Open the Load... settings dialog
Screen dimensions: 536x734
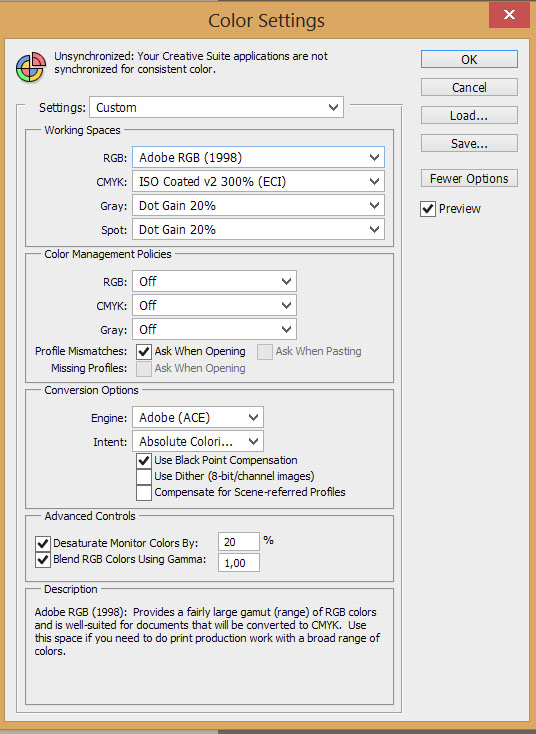click(469, 116)
